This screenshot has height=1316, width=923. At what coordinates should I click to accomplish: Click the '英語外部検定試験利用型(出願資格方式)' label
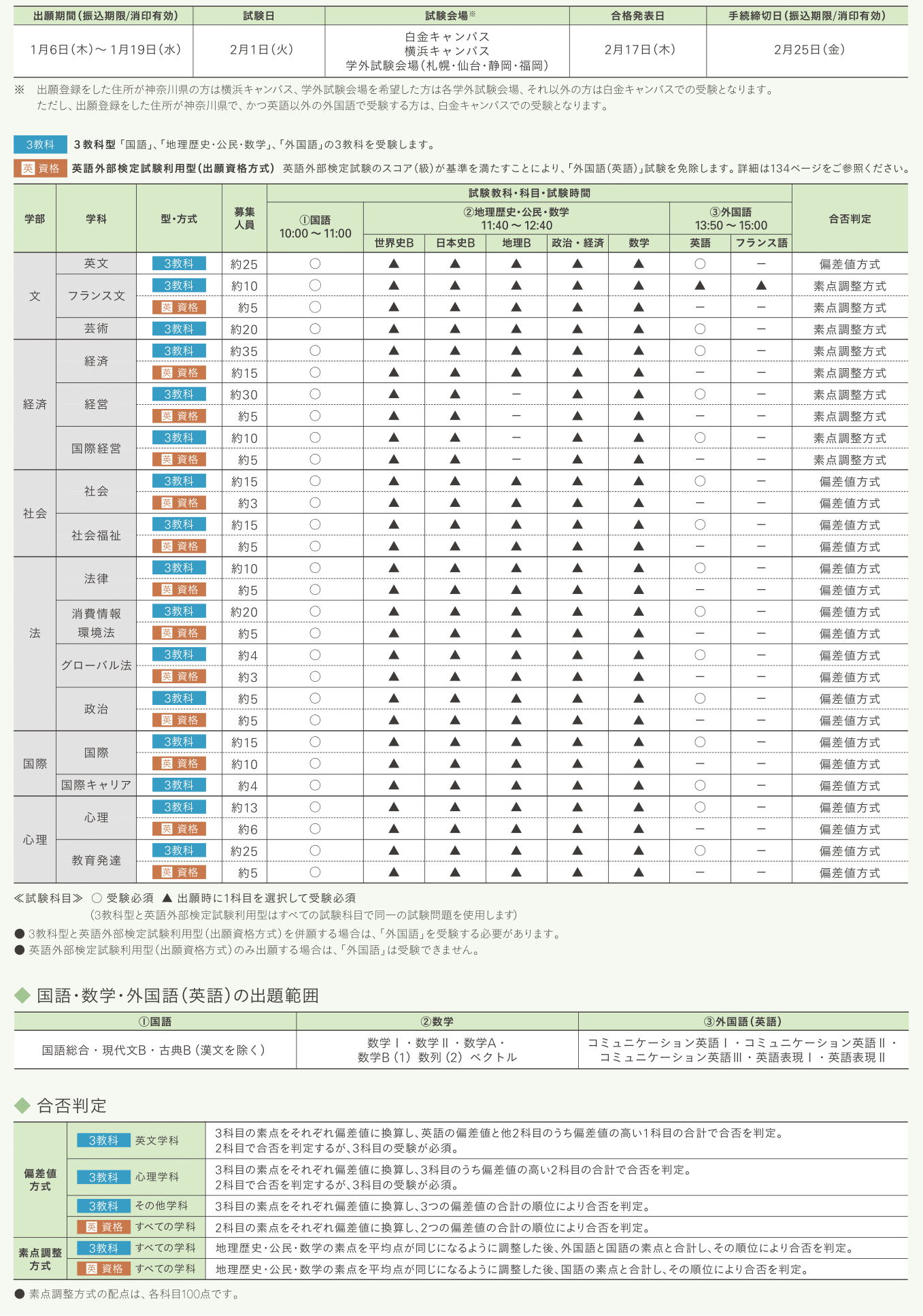[x=173, y=168]
